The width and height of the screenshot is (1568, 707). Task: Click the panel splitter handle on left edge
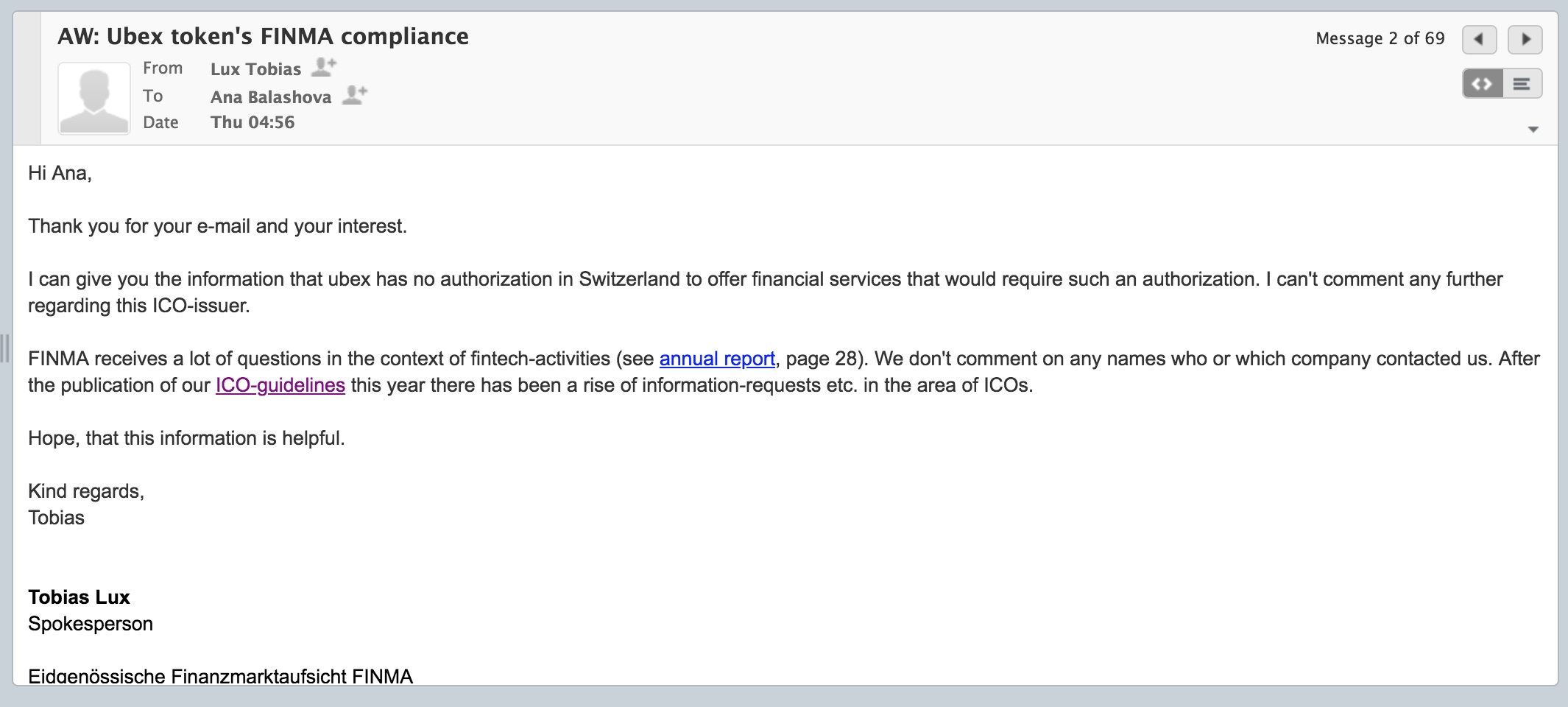tap(4, 348)
